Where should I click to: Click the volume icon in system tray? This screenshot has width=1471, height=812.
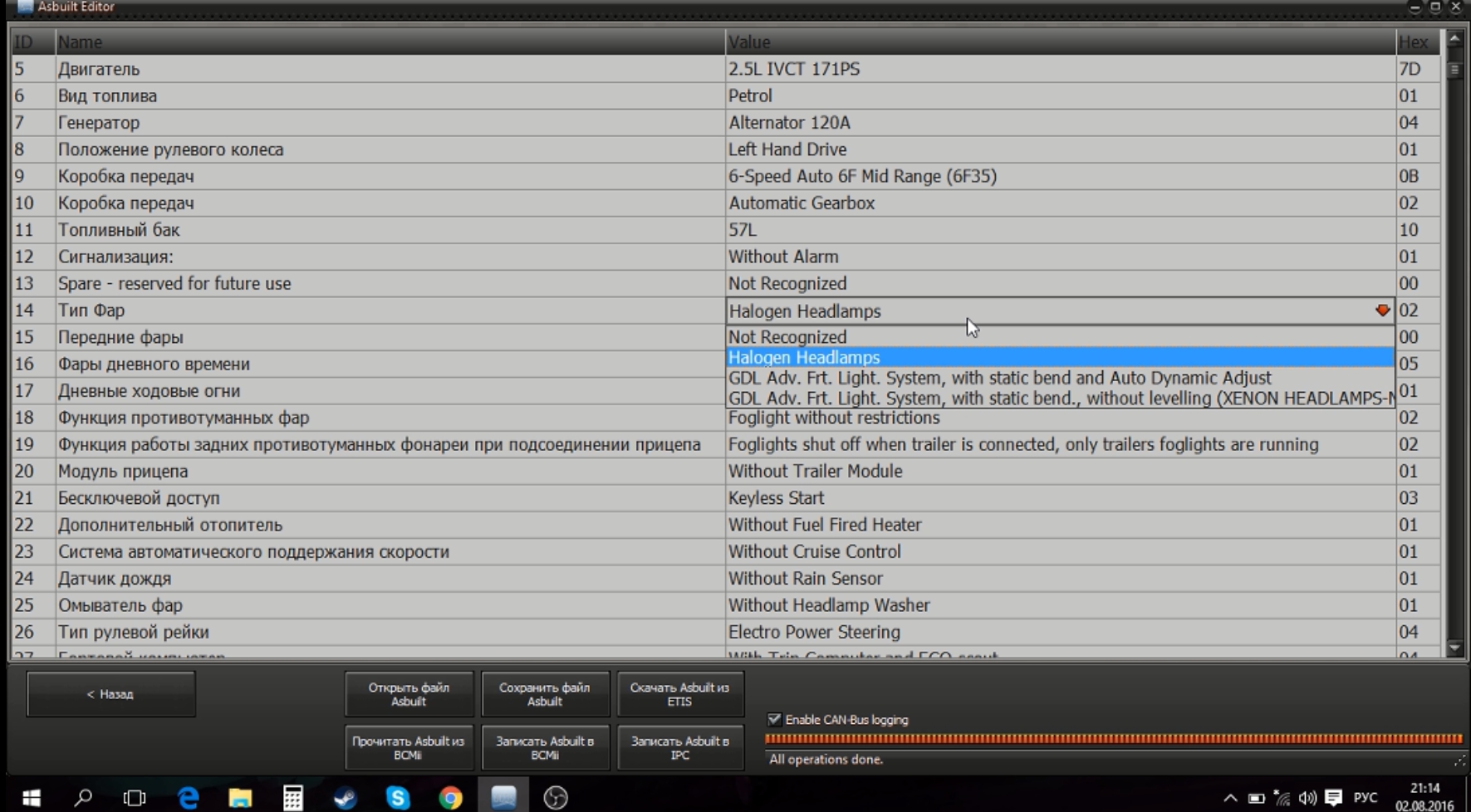point(1307,798)
